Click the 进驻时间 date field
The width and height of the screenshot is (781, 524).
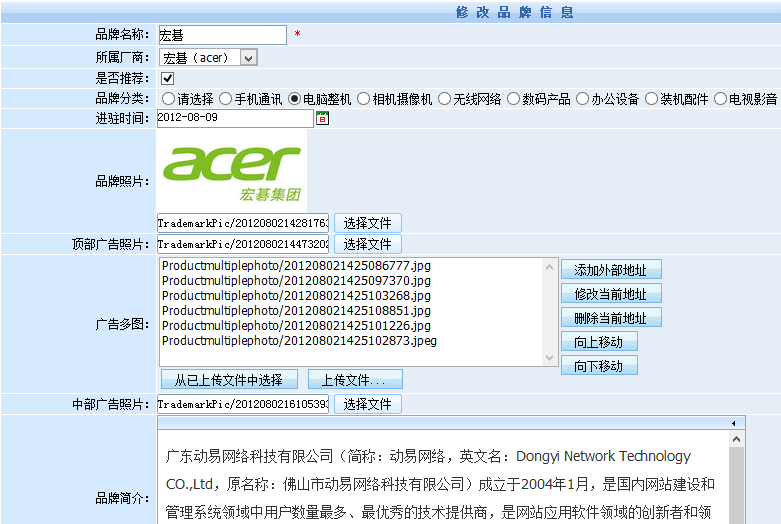235,119
